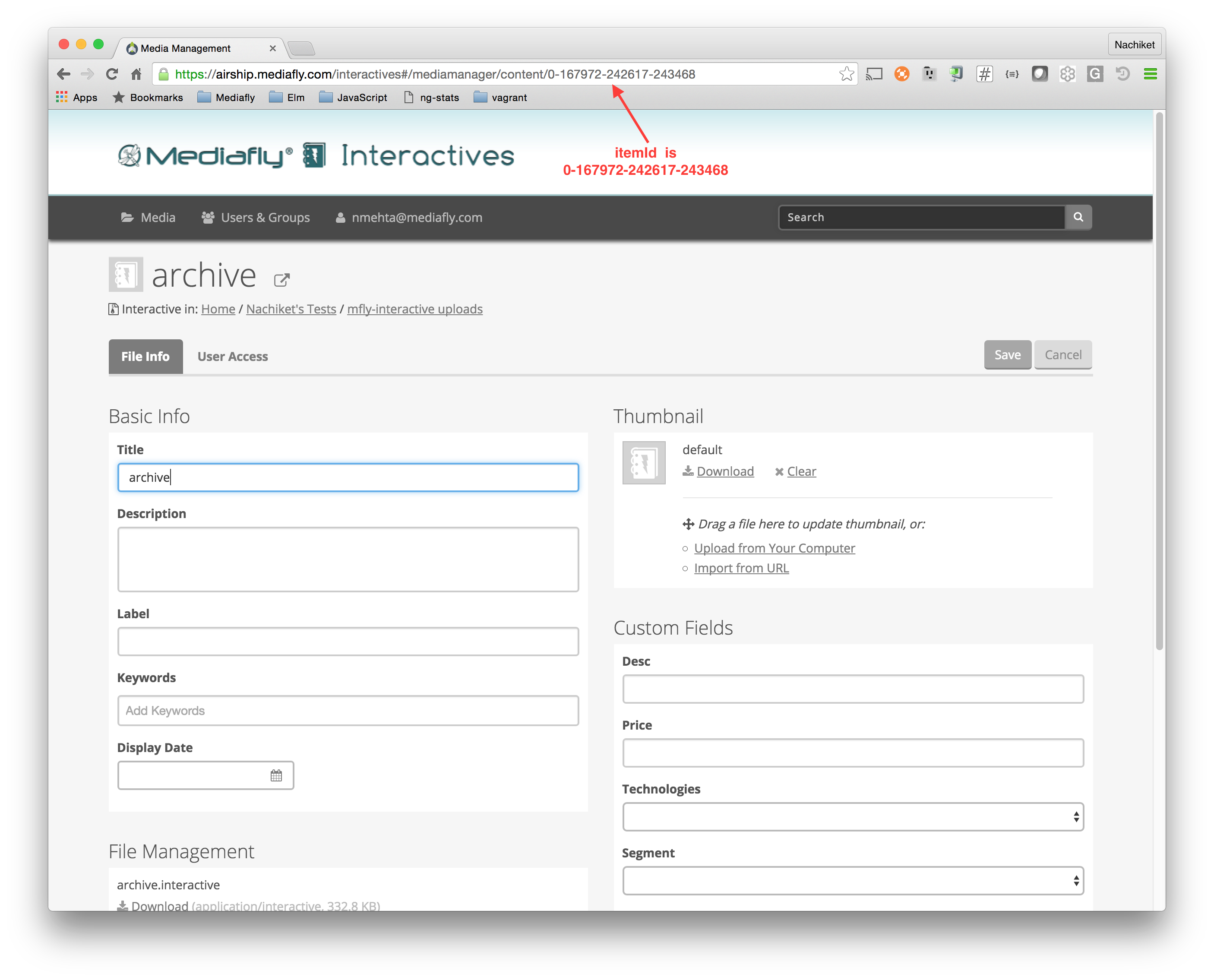Reload the page in the browser
This screenshot has height=980, width=1214.
click(x=112, y=74)
